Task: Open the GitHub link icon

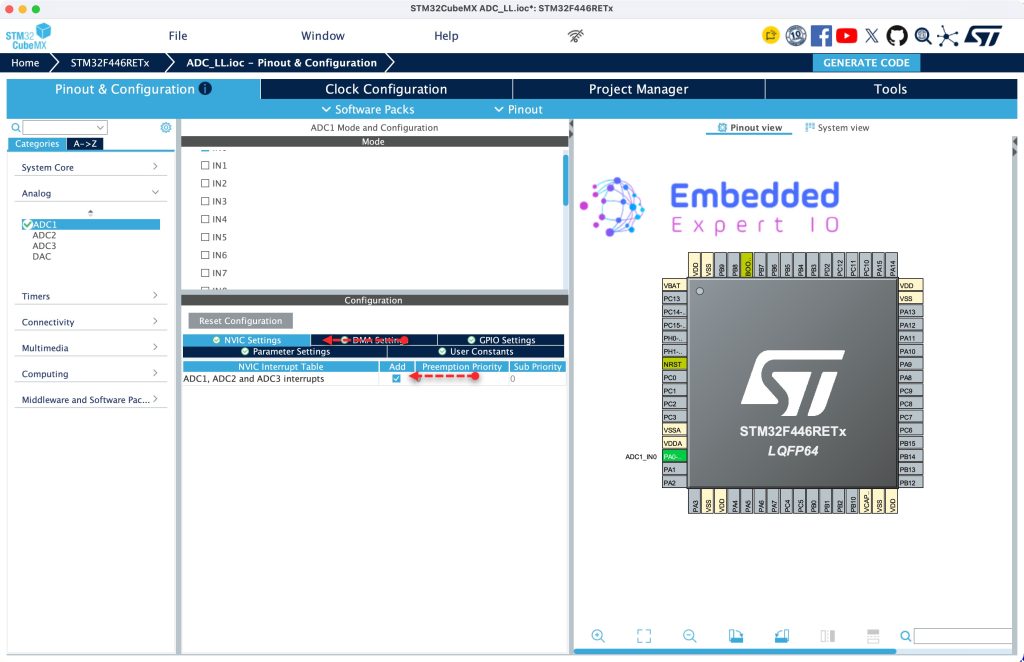Action: click(x=897, y=36)
